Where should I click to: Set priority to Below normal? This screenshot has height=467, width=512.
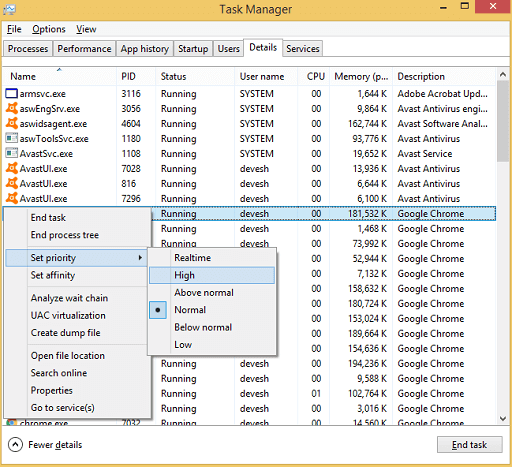coord(212,327)
